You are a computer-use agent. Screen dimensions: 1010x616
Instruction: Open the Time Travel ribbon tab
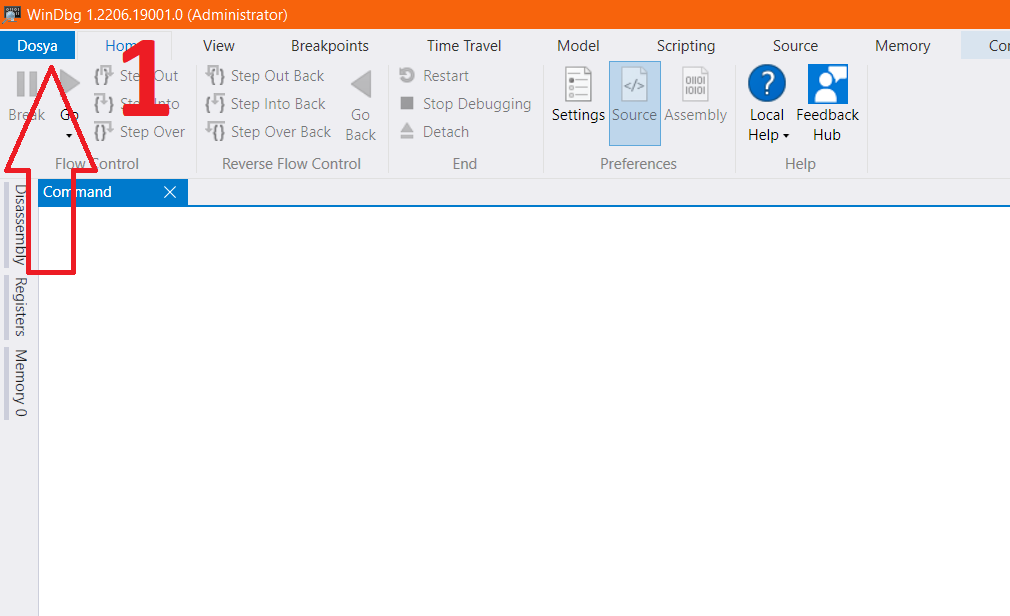pos(464,46)
